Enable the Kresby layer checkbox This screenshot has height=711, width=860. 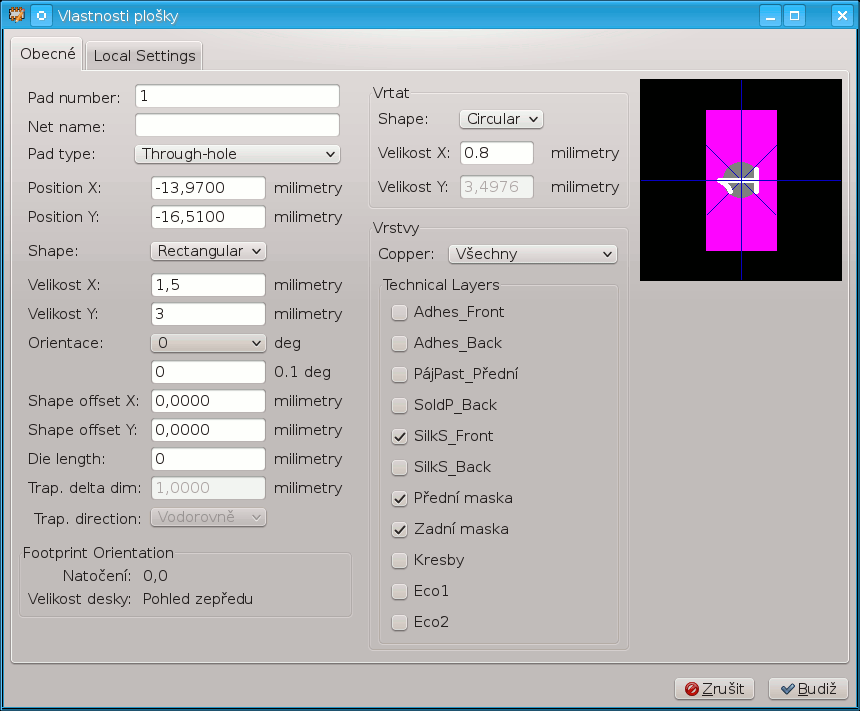pyautogui.click(x=399, y=561)
